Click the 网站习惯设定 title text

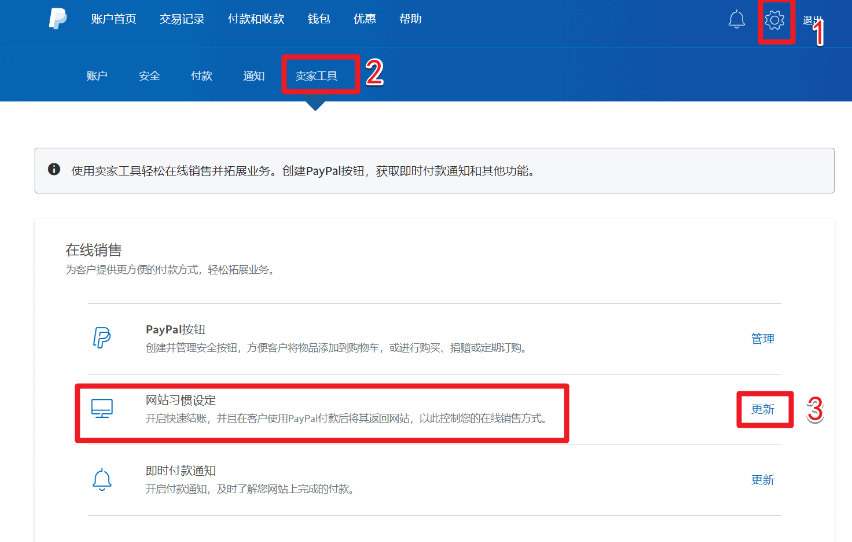click(180, 400)
